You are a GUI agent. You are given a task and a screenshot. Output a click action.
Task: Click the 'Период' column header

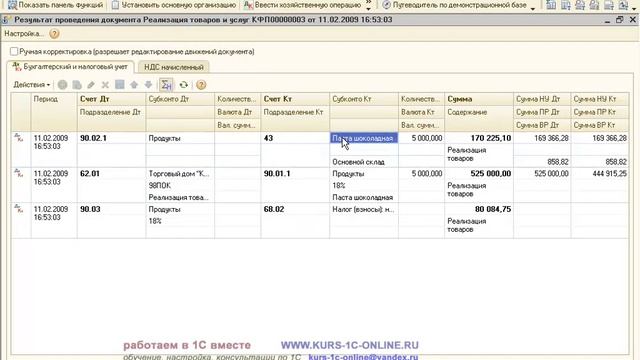tap(54, 112)
